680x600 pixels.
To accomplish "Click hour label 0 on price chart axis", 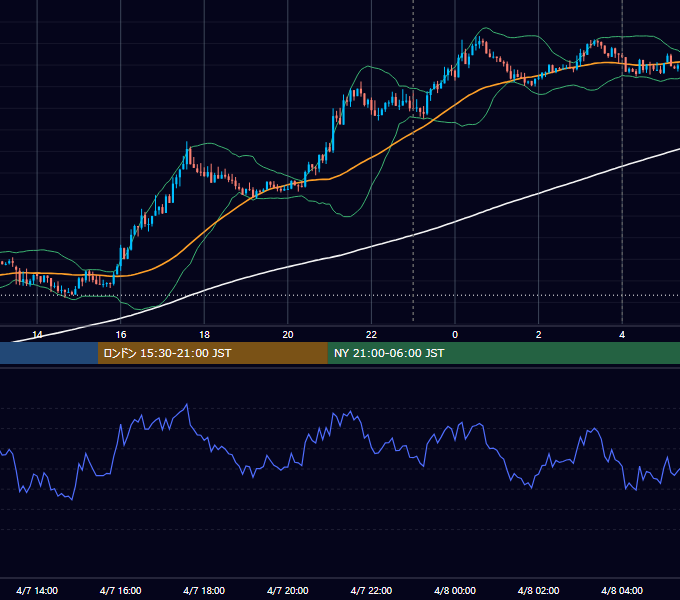I will point(455,334).
